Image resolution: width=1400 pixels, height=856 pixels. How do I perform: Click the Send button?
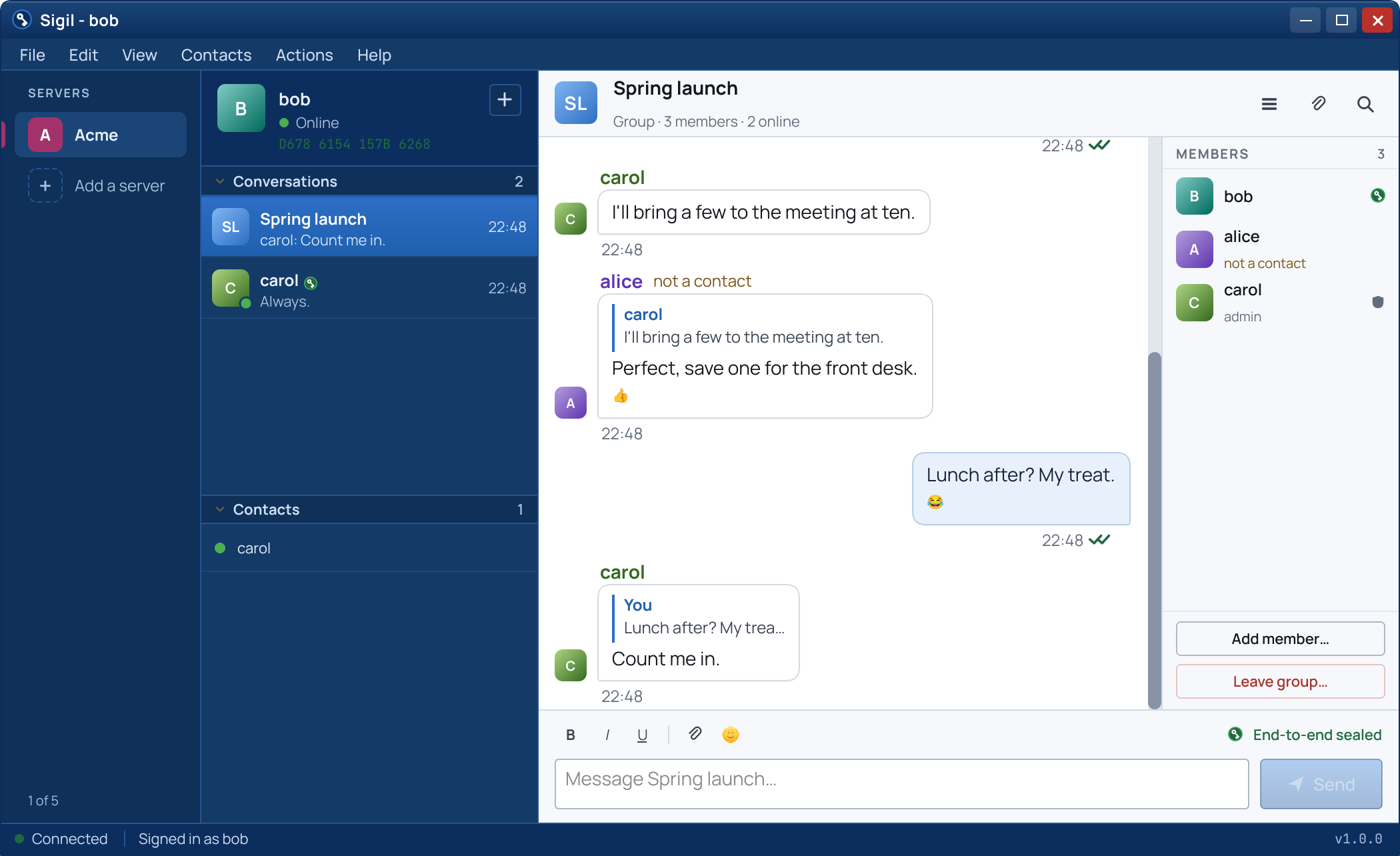[x=1321, y=784]
